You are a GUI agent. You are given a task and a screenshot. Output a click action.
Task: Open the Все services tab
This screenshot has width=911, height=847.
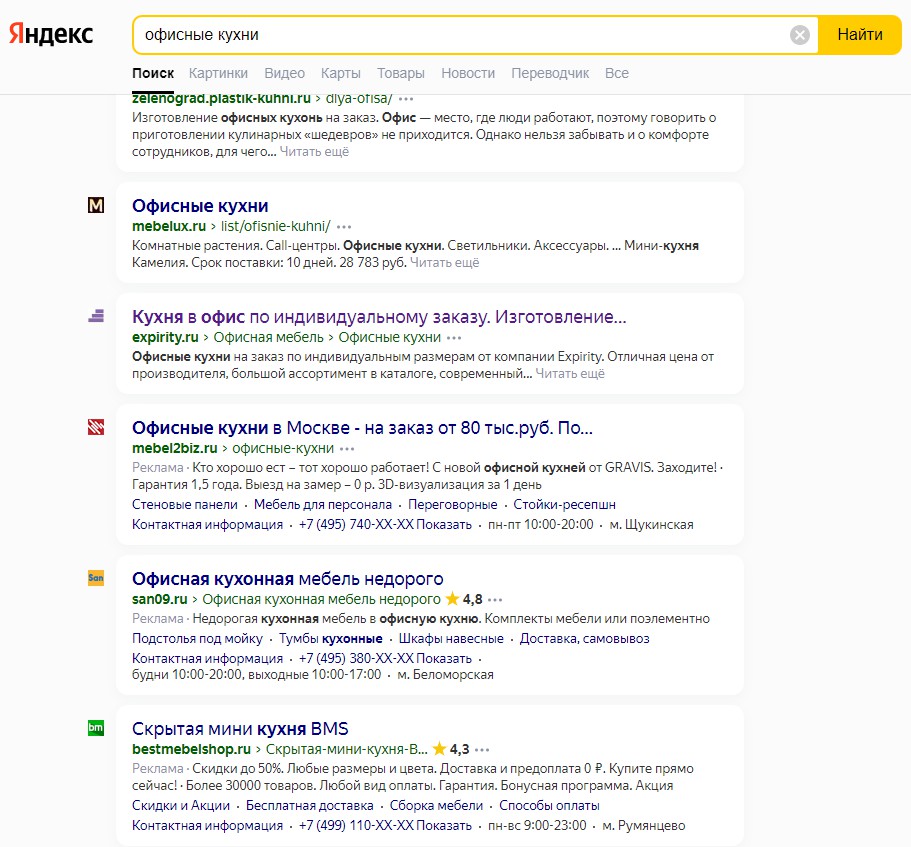(x=617, y=73)
